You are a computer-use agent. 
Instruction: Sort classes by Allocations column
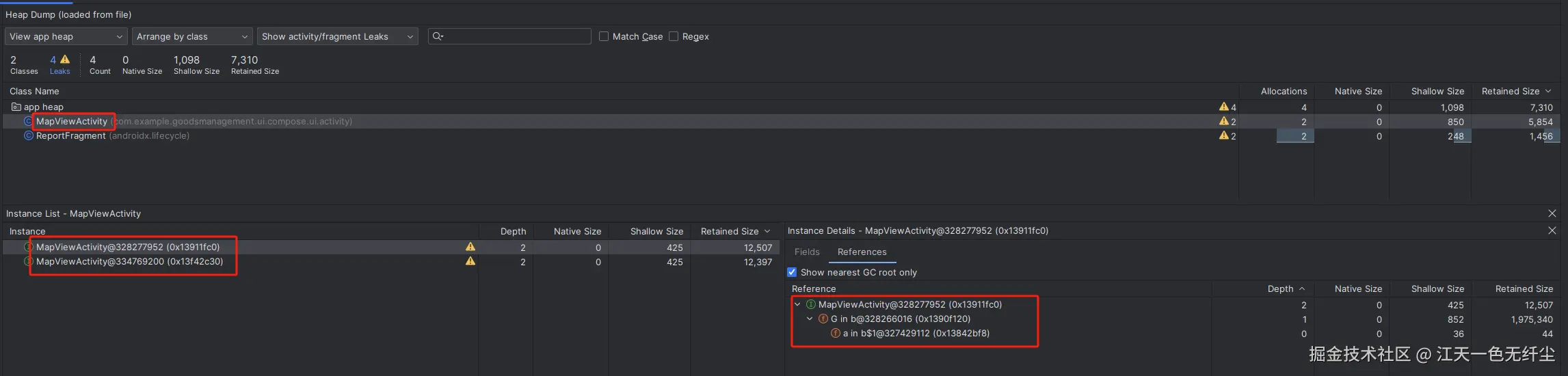tap(1284, 91)
